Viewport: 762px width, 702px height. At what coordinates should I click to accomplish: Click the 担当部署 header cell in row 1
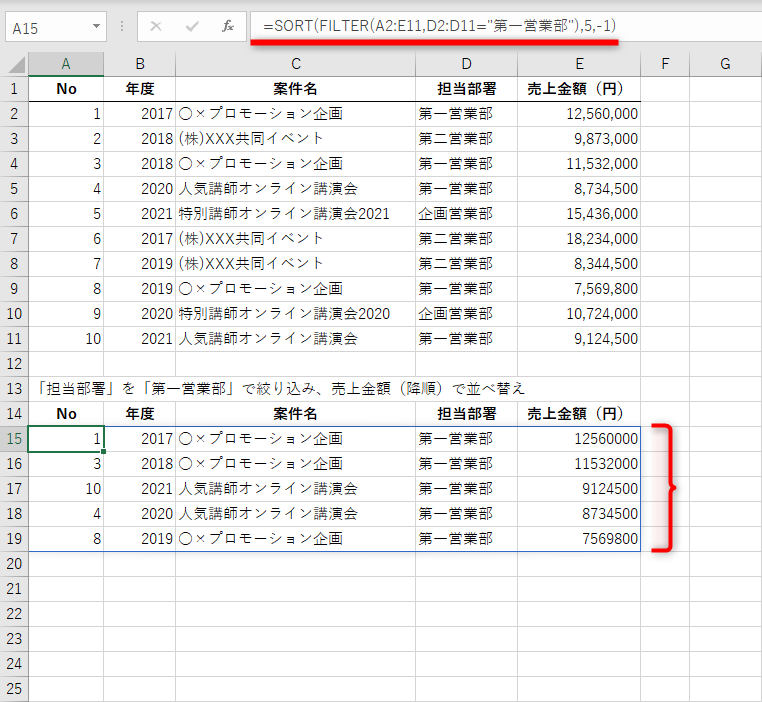pos(467,89)
